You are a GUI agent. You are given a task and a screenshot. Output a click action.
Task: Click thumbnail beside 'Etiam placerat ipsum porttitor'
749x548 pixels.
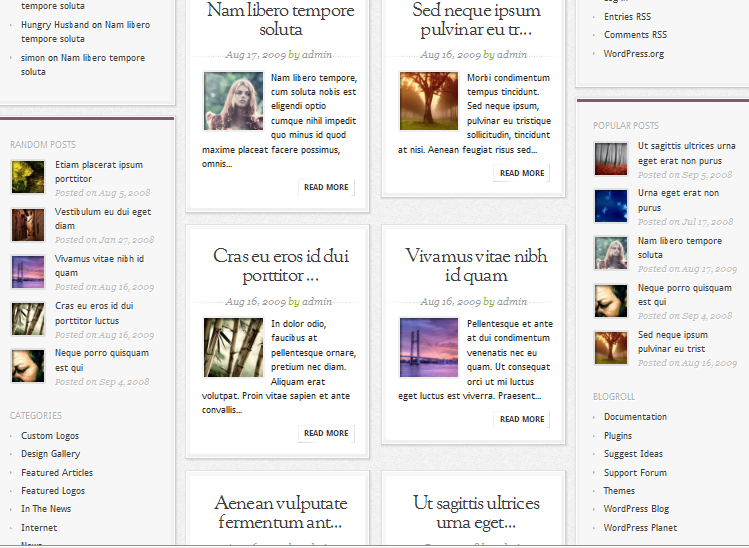pyautogui.click(x=28, y=177)
